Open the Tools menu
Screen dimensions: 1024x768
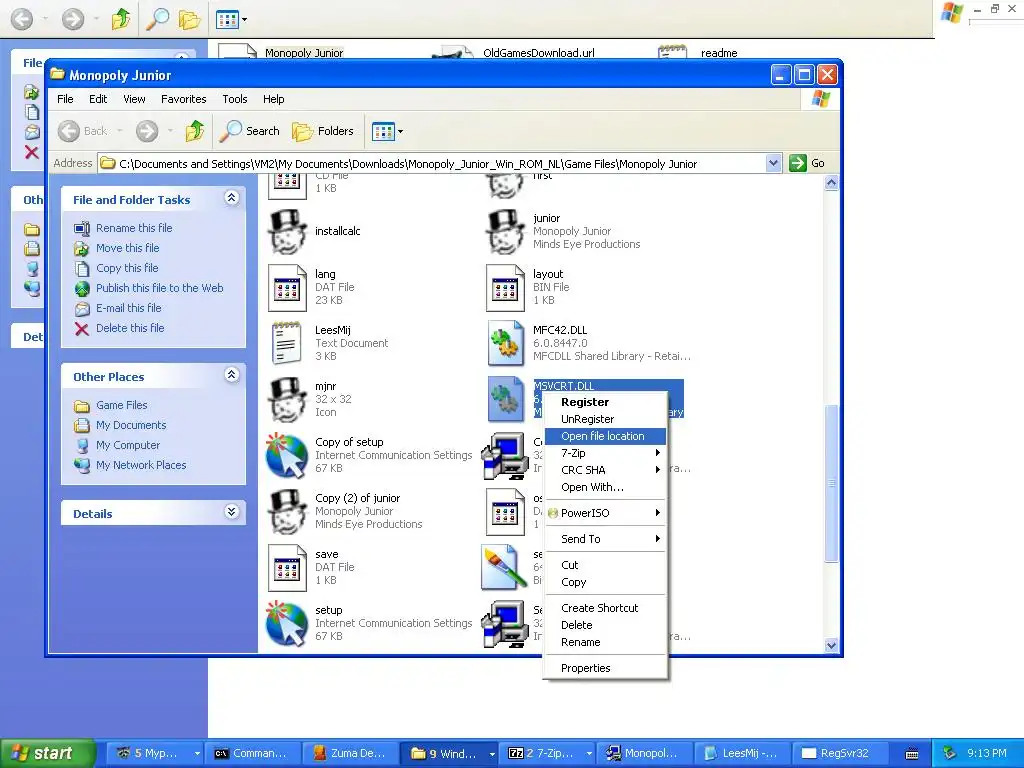234,99
